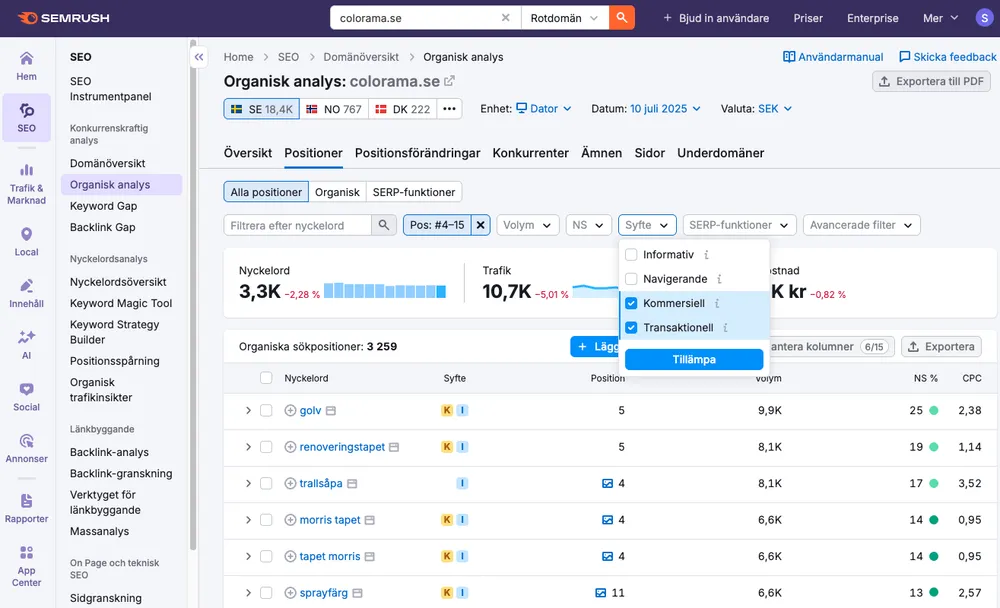1000x608 pixels.
Task: Switch to the Positionsförändringar tab
Action: pyautogui.click(x=417, y=153)
